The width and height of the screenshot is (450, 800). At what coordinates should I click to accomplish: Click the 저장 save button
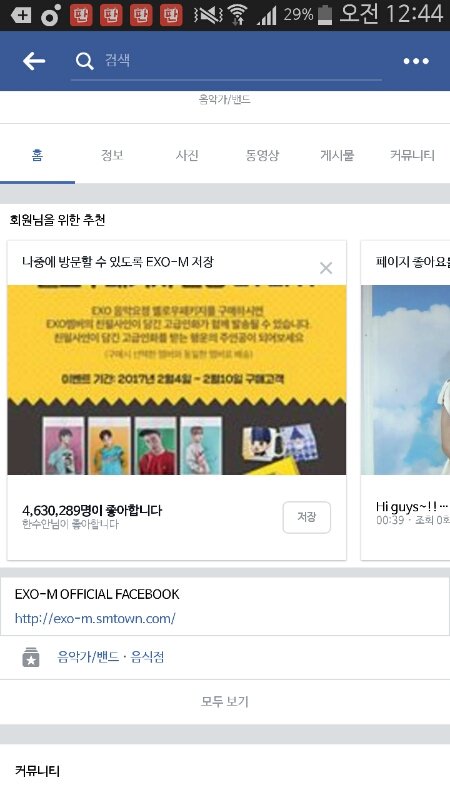click(x=307, y=517)
